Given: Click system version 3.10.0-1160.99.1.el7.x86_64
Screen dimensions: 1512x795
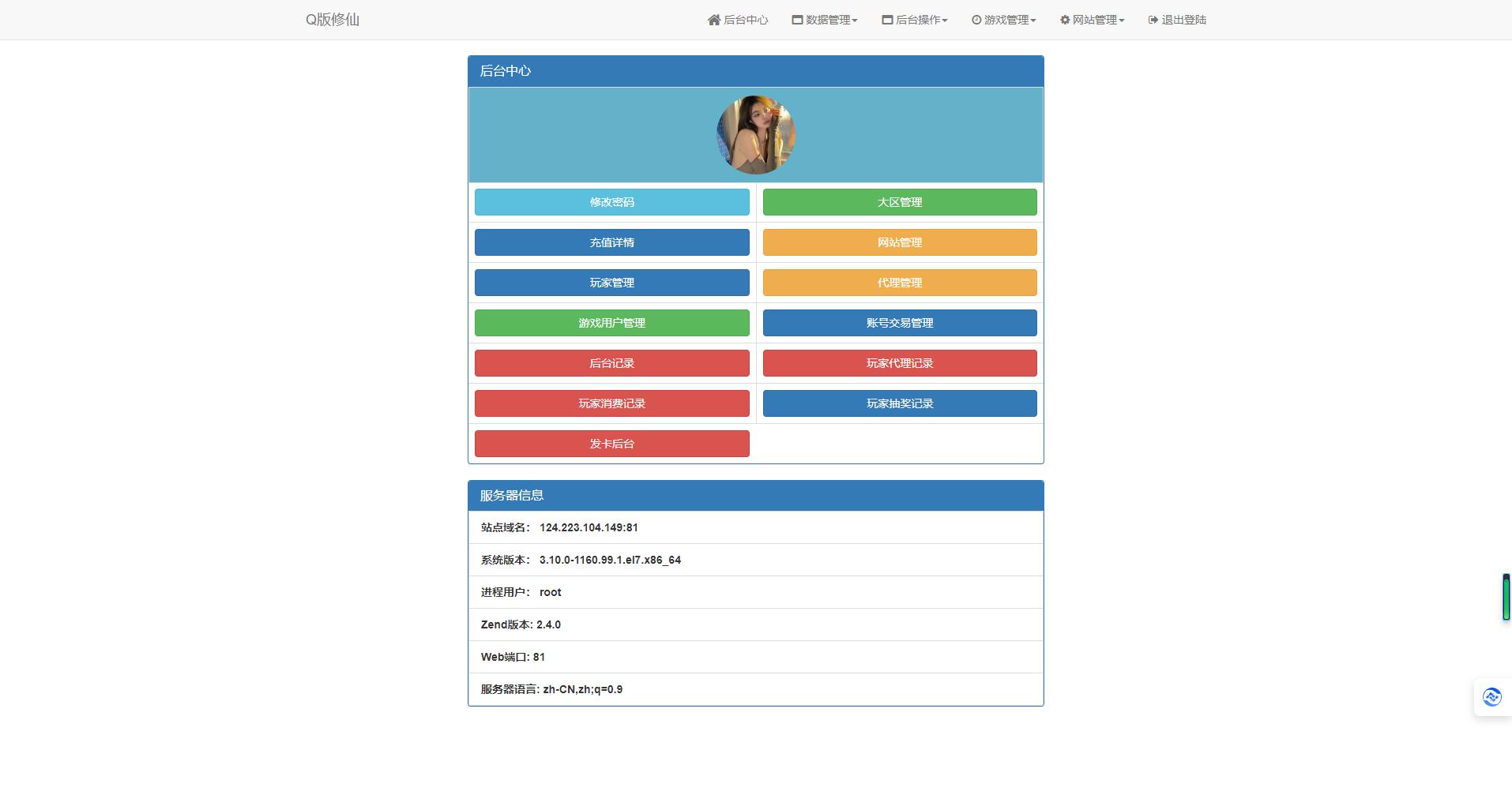Looking at the screenshot, I should 610,560.
